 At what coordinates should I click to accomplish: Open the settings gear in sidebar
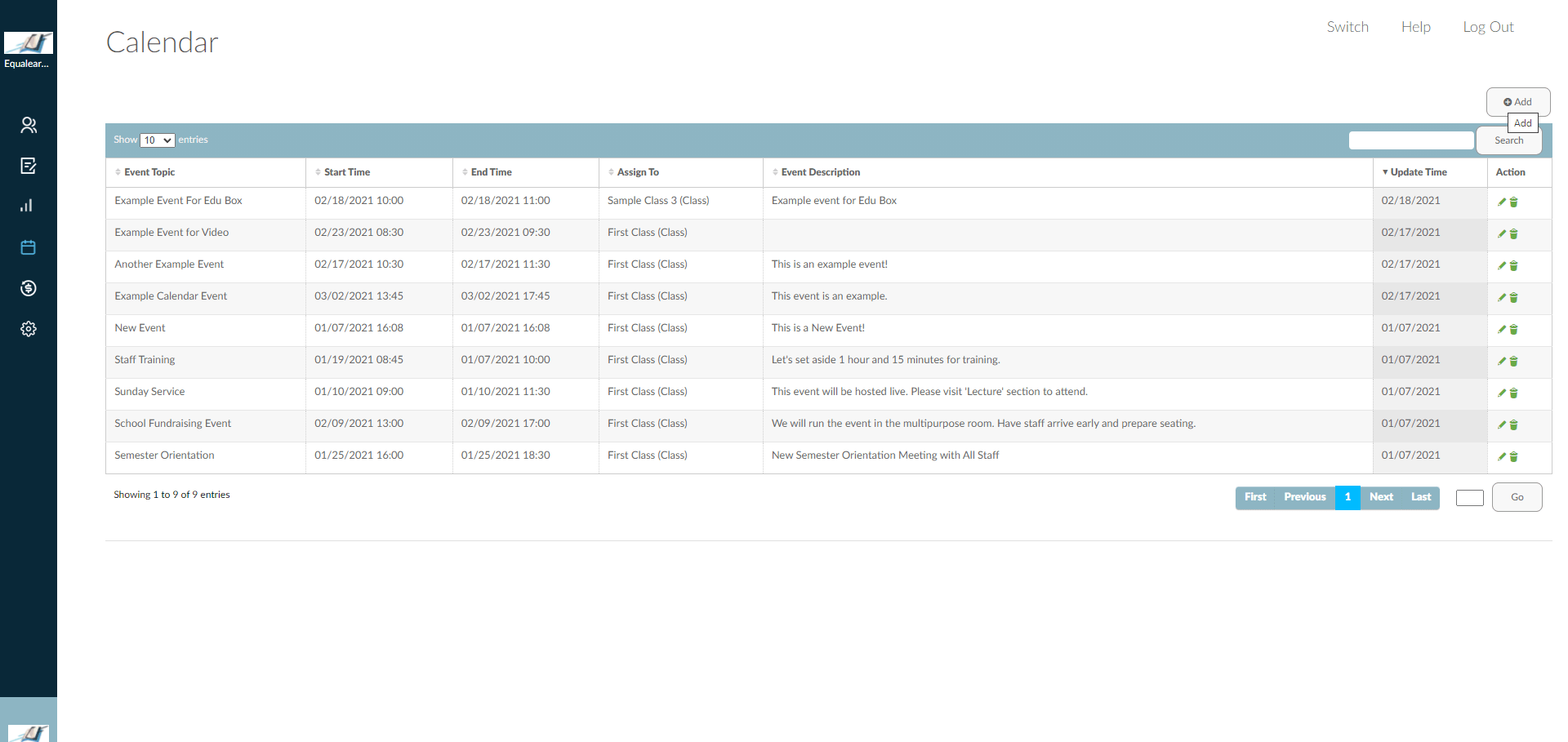(x=29, y=329)
